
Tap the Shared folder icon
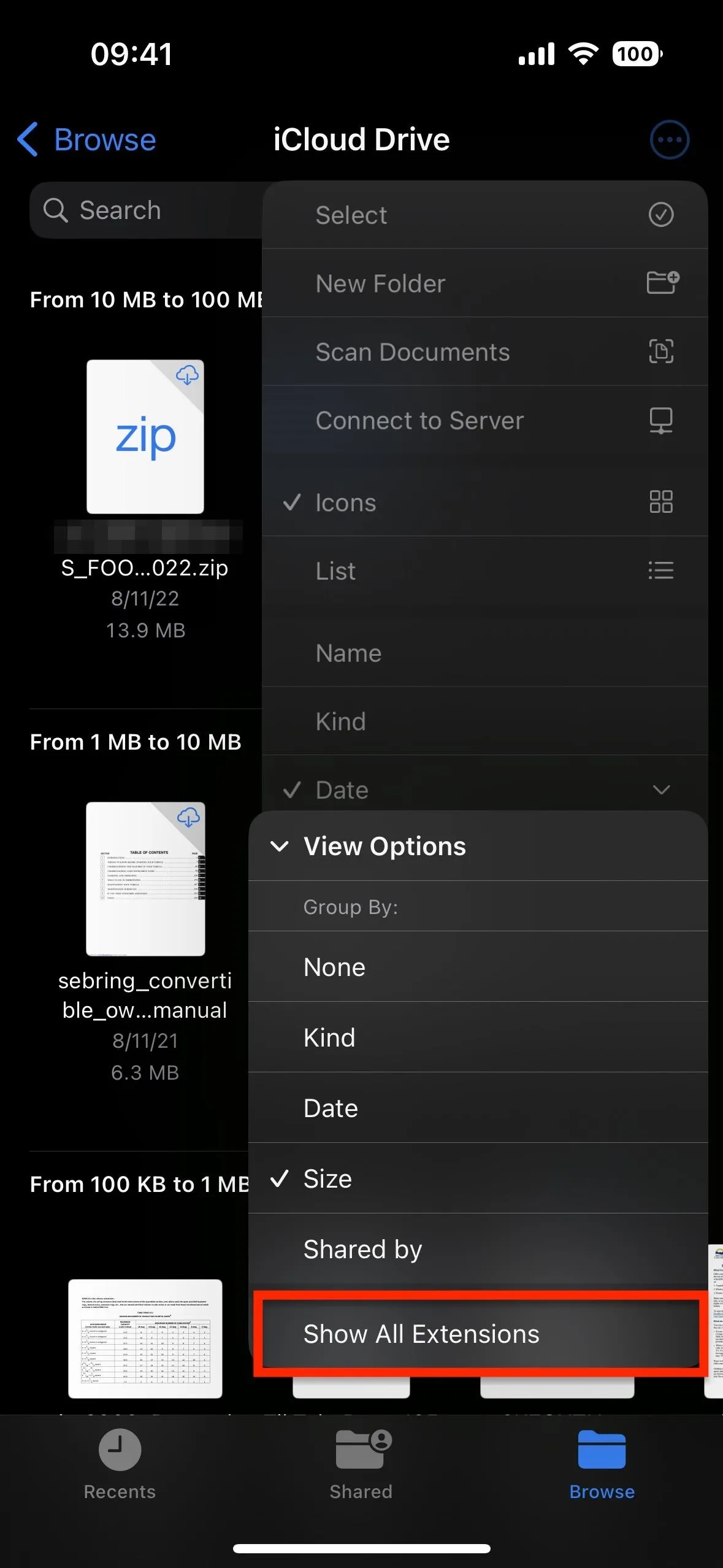tap(363, 1450)
